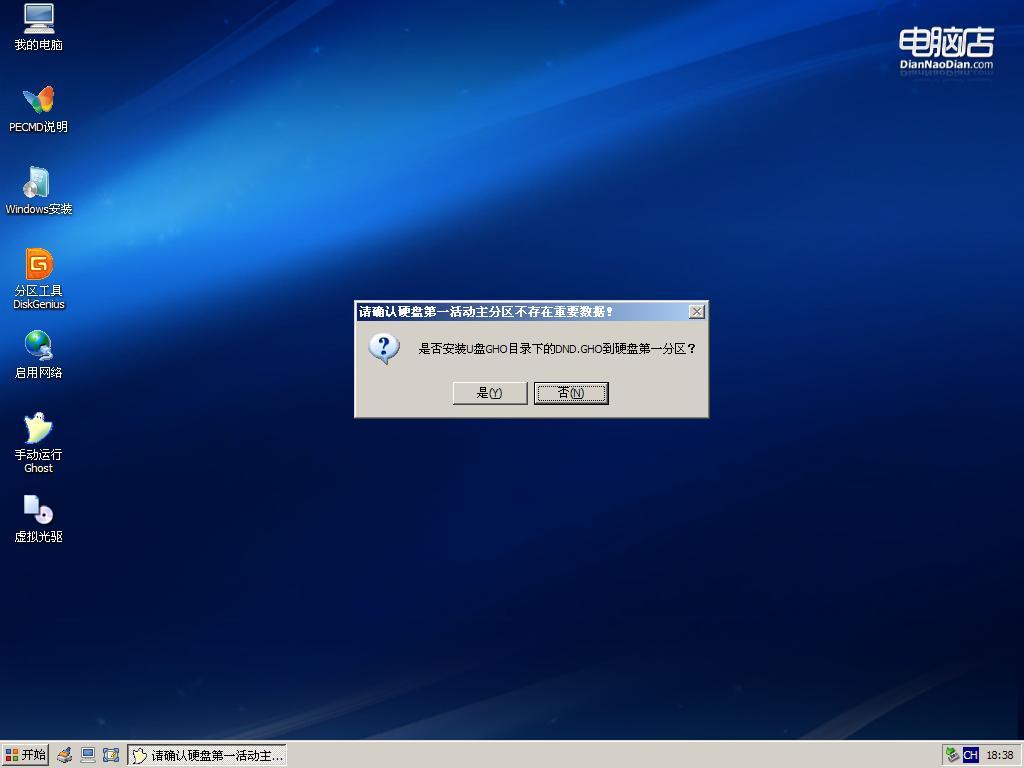Confirm install by clicking 是(Y)

[489, 393]
